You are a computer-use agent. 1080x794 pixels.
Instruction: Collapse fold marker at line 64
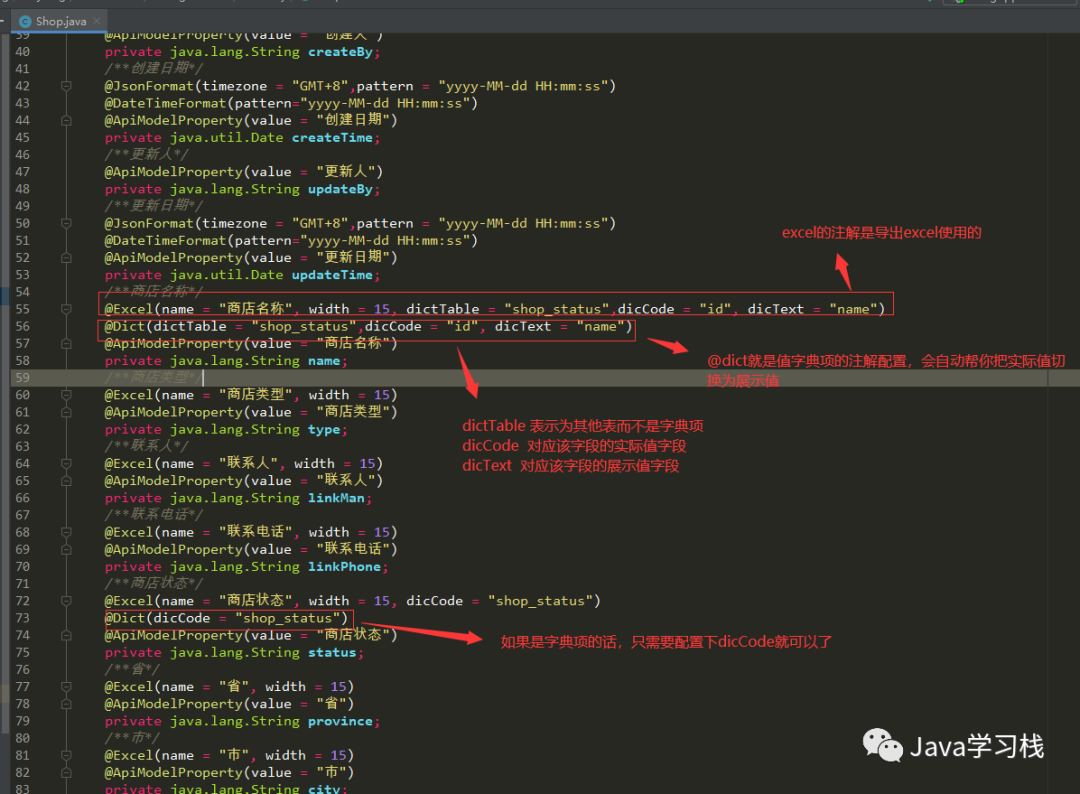pos(66,463)
